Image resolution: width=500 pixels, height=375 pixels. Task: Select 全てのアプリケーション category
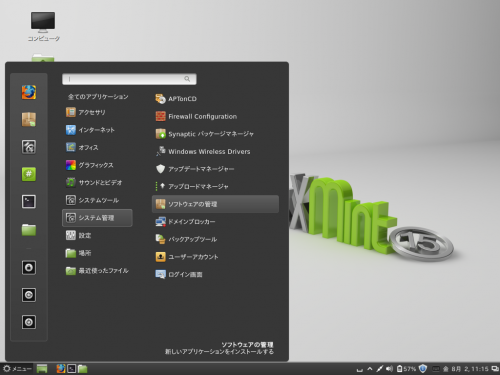tap(97, 97)
